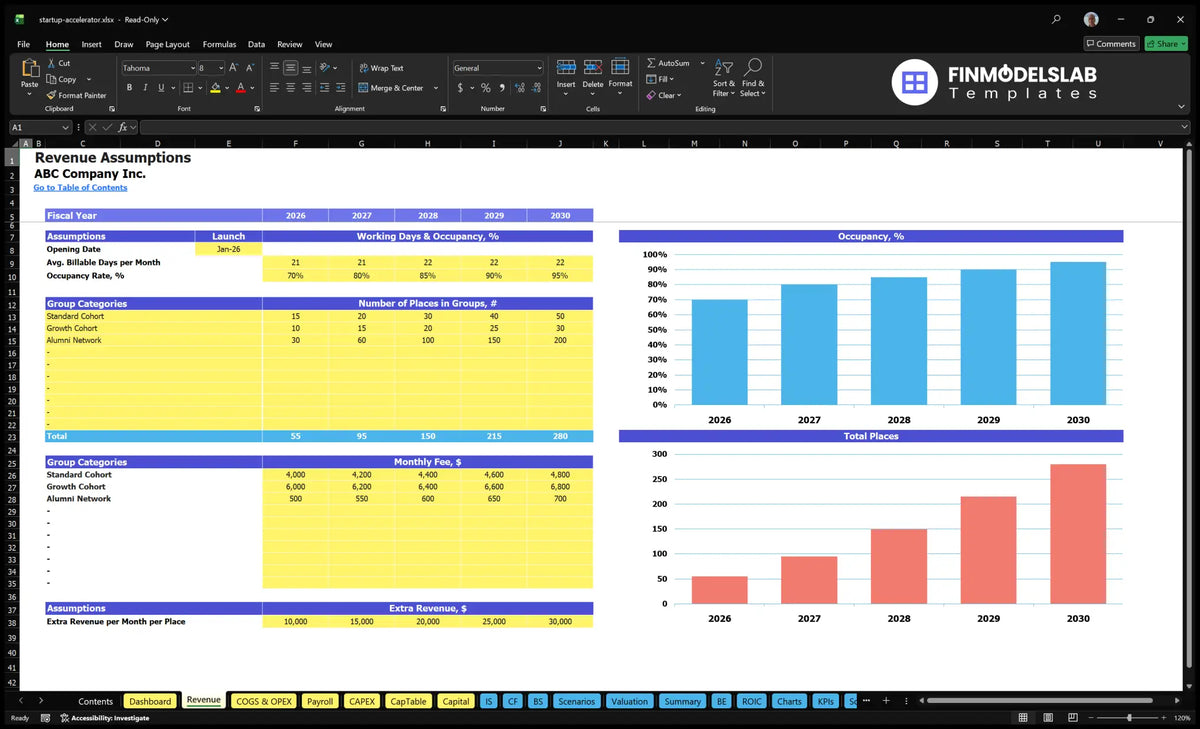Click Format cells icon

[620, 67]
